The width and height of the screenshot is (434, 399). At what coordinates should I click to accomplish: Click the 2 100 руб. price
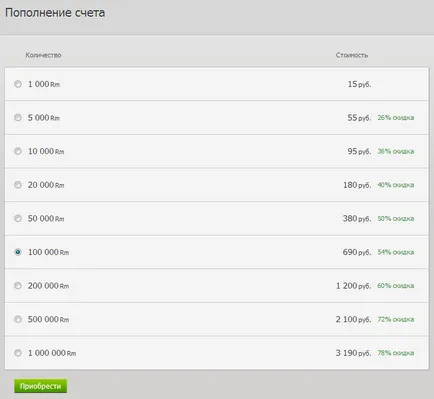(353, 319)
